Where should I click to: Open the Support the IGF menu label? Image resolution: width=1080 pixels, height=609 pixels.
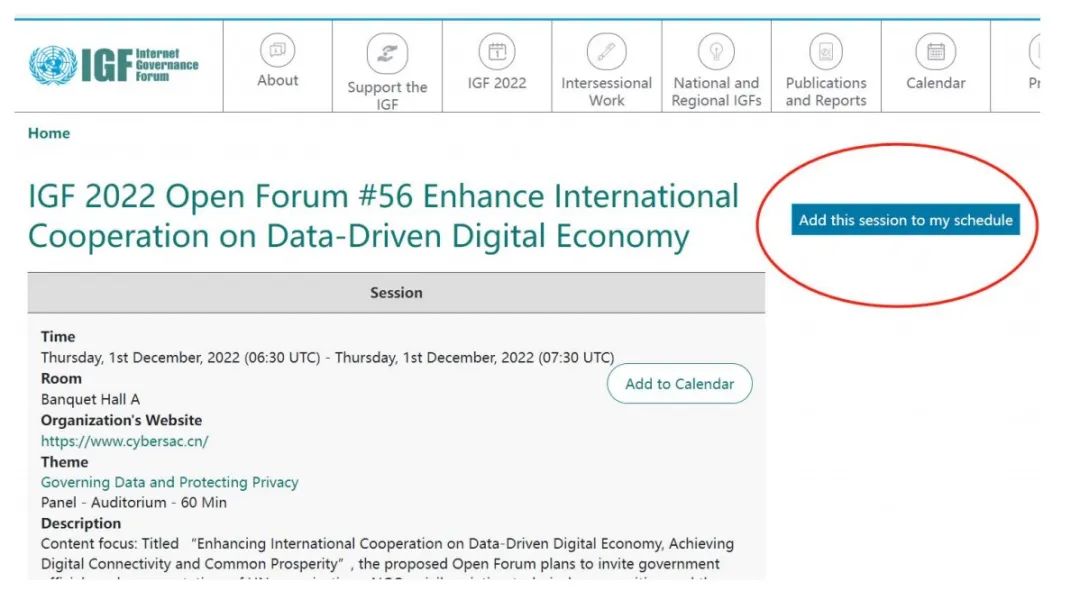point(387,96)
